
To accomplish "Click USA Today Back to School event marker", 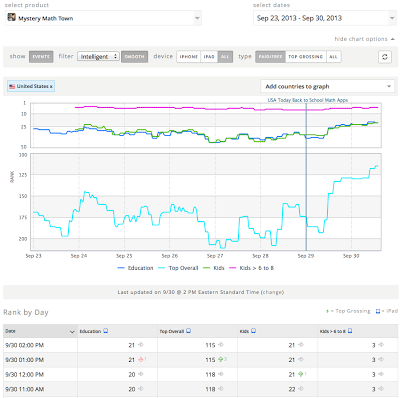I will pyautogui.click(x=308, y=100).
